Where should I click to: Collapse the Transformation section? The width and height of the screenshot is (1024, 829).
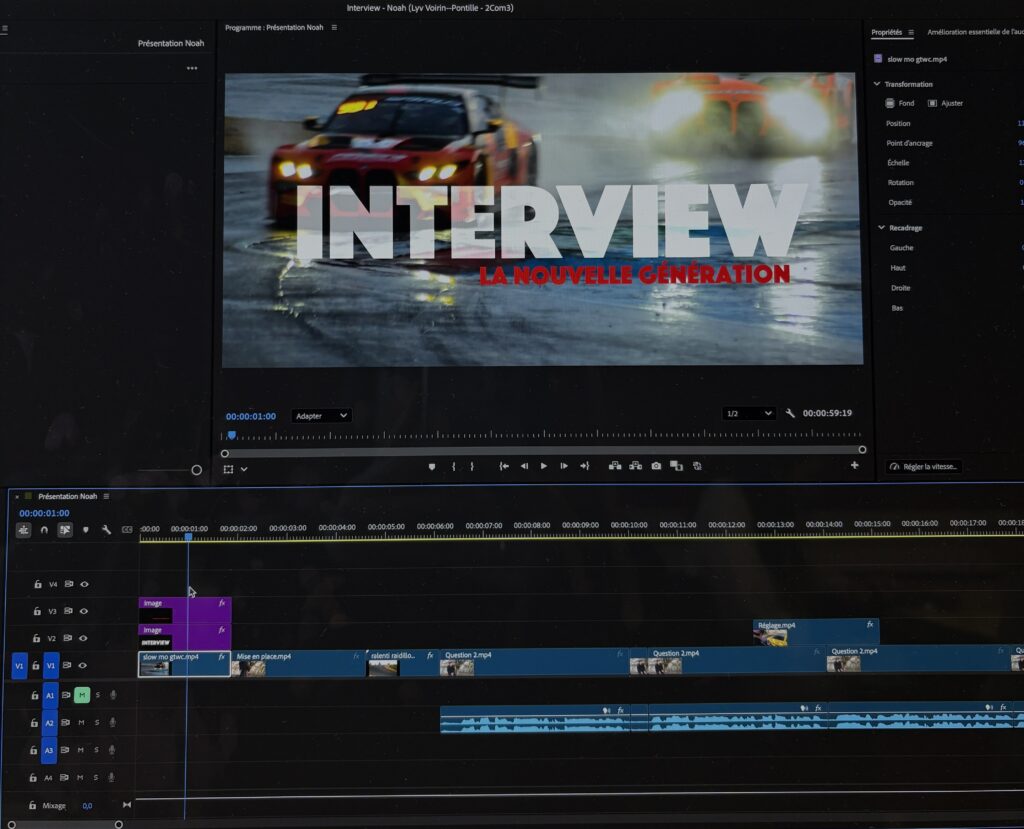877,84
